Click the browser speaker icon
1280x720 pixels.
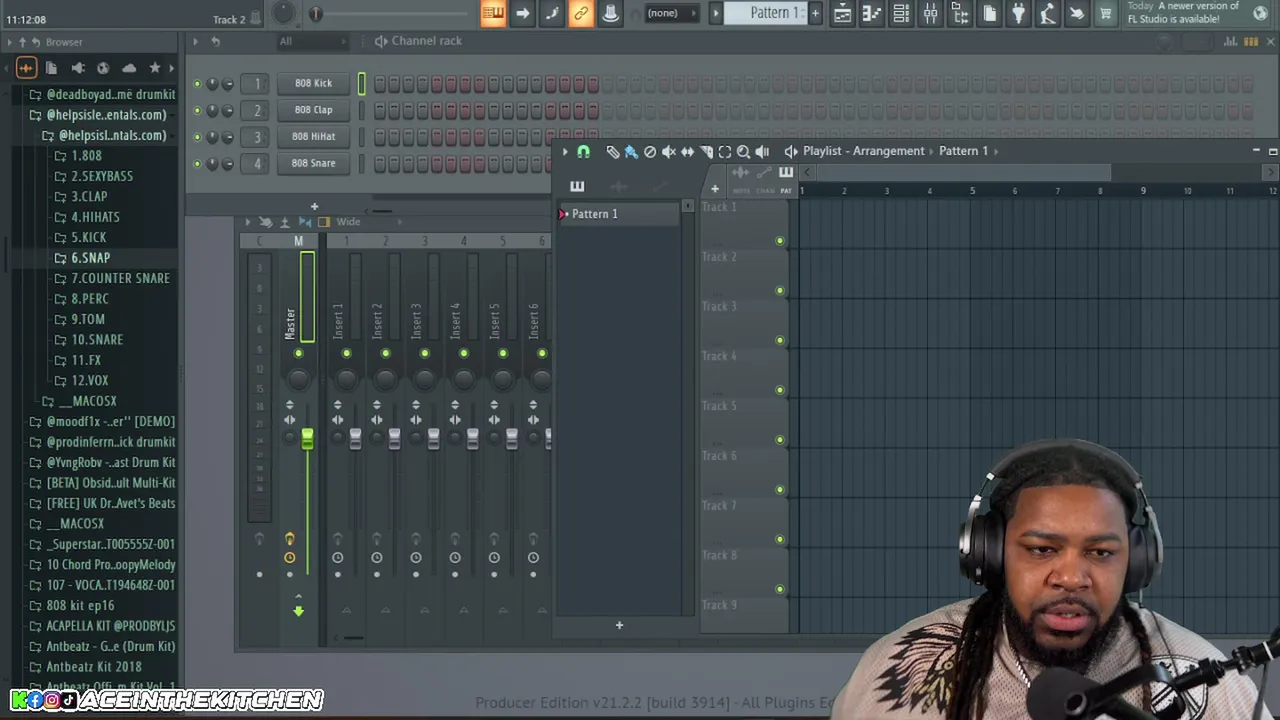78,67
